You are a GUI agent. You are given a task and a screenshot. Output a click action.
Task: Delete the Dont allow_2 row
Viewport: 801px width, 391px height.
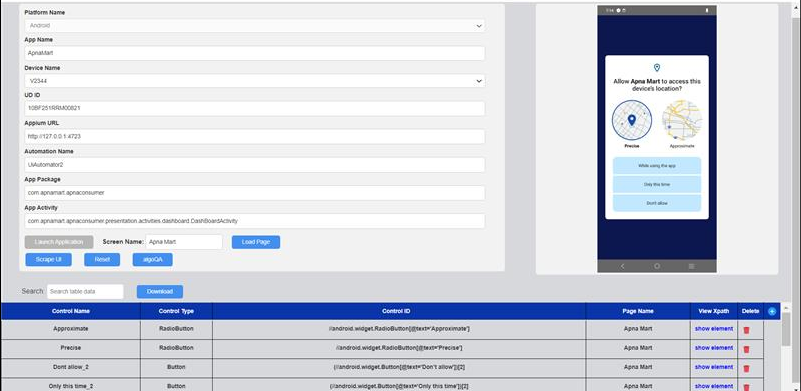point(746,368)
